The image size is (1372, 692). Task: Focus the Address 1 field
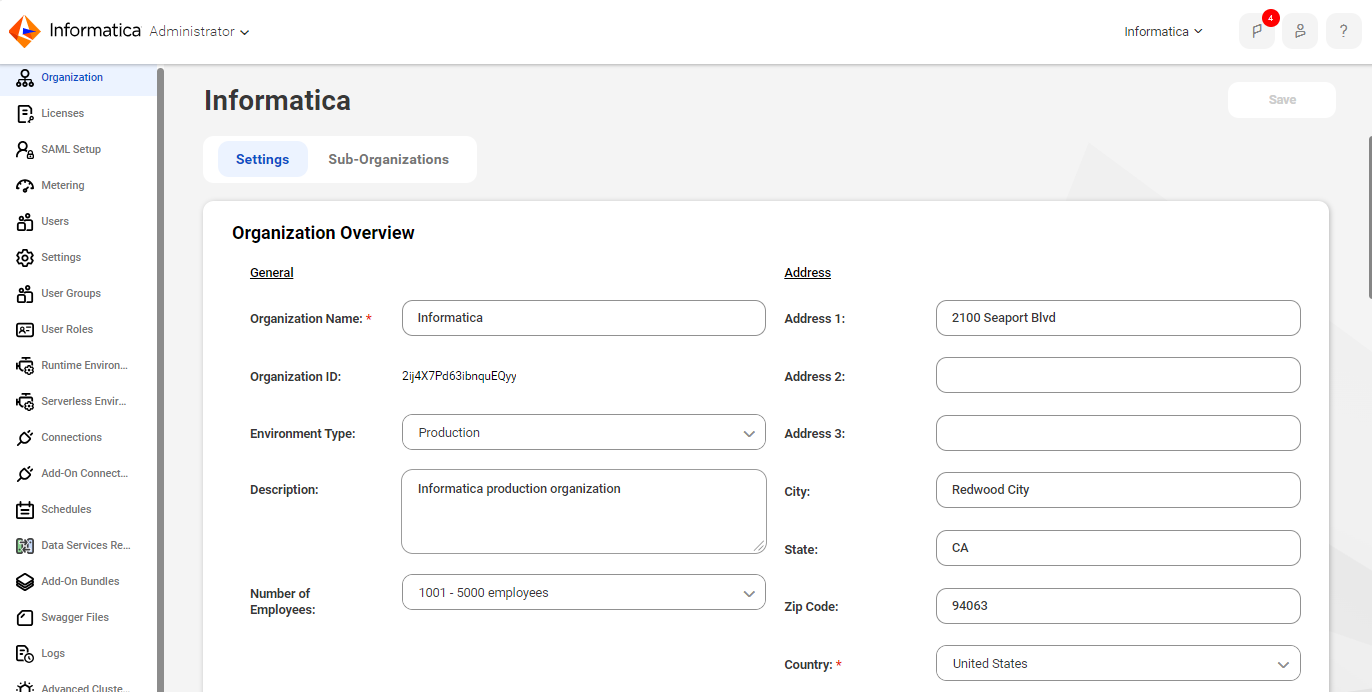click(x=1118, y=318)
